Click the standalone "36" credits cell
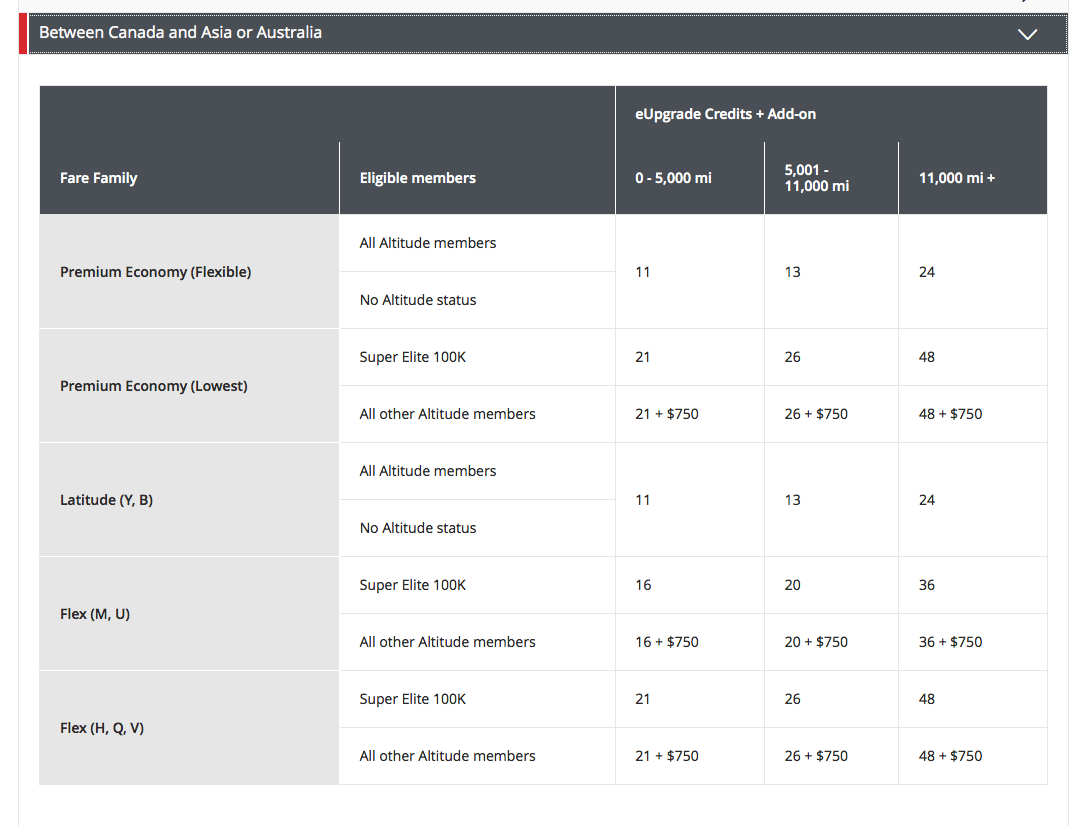Image resolution: width=1078 pixels, height=826 pixels. pos(927,585)
